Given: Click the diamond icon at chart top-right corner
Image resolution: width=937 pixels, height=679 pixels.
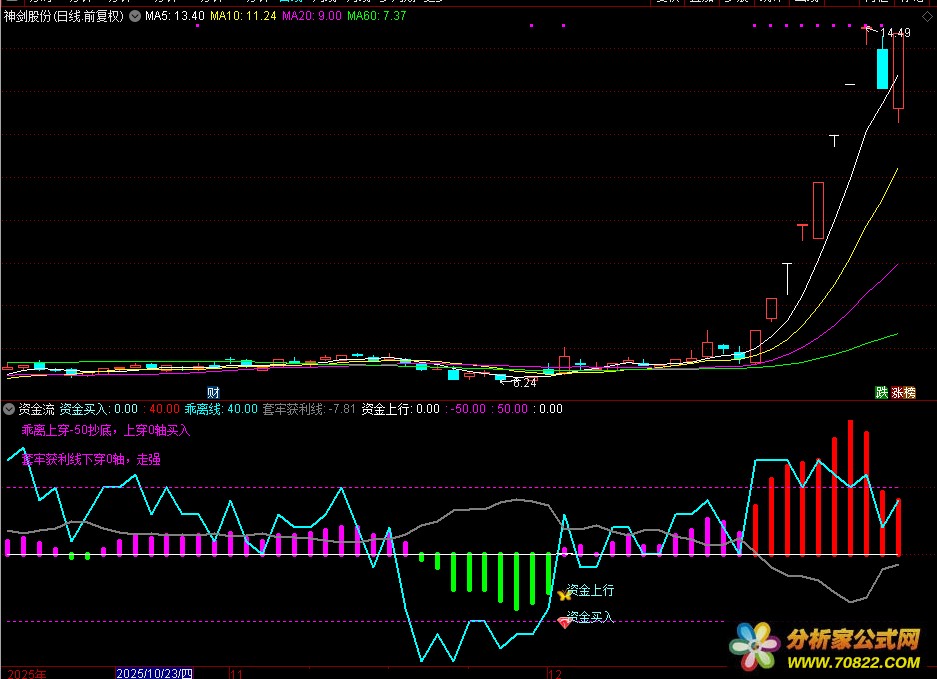Looking at the screenshot, I should 927,17.
